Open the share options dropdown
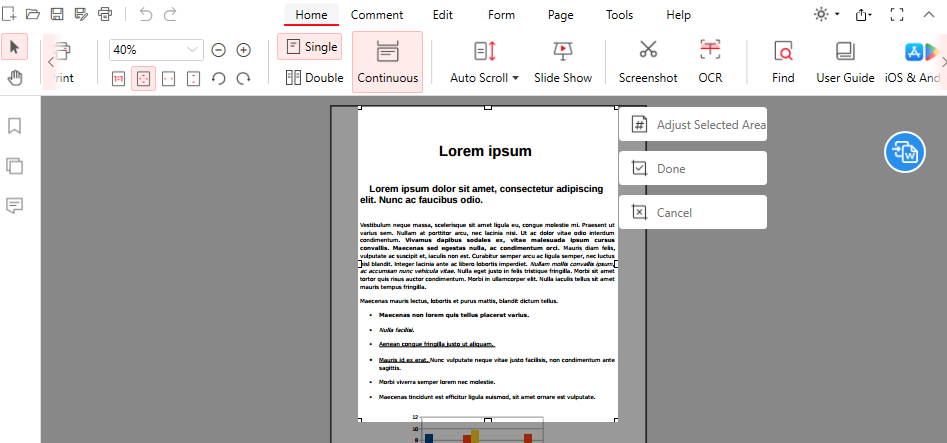 865,15
